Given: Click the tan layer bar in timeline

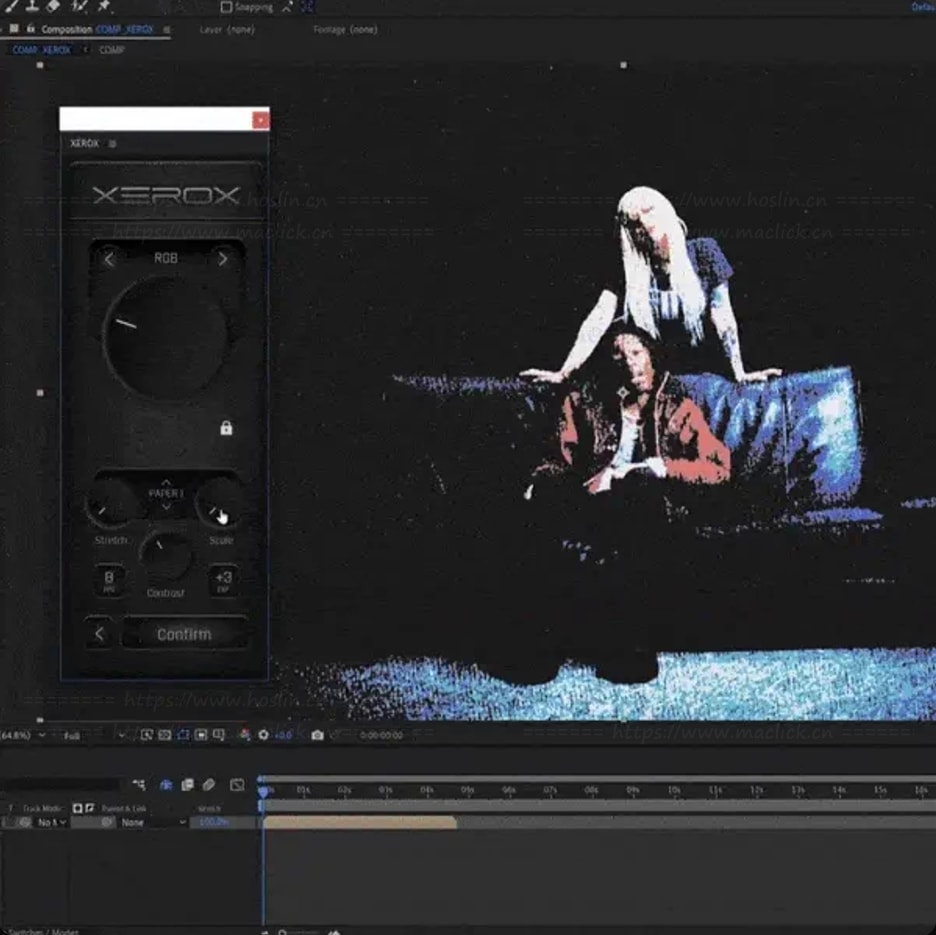Looking at the screenshot, I should pos(359,822).
